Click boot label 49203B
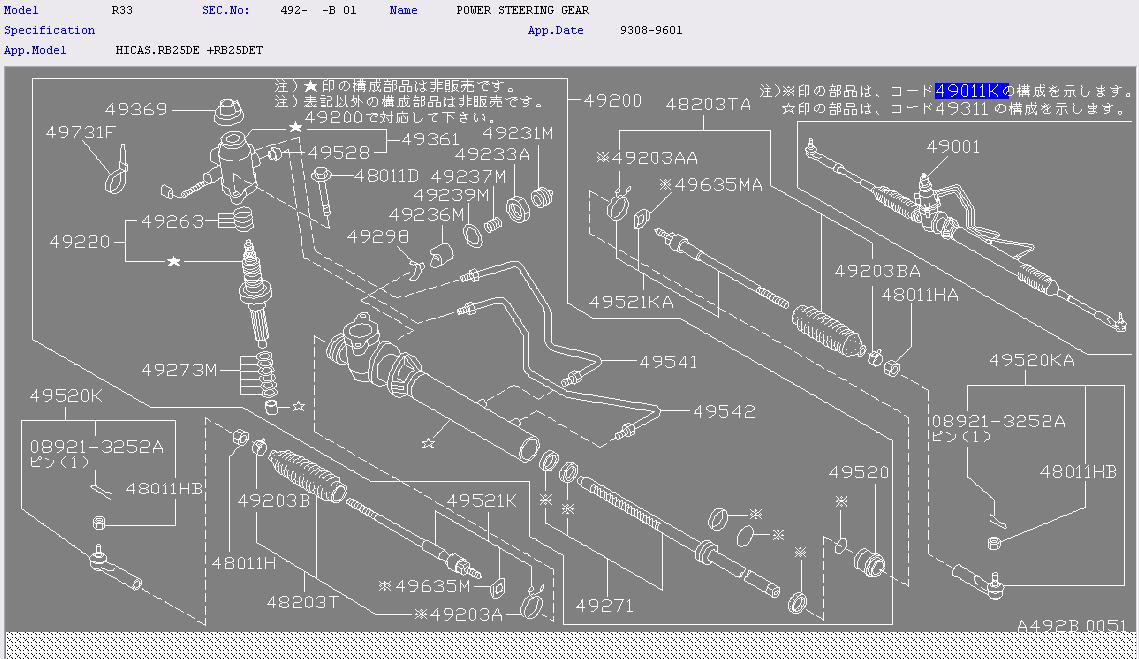The height and width of the screenshot is (659, 1139). (274, 501)
